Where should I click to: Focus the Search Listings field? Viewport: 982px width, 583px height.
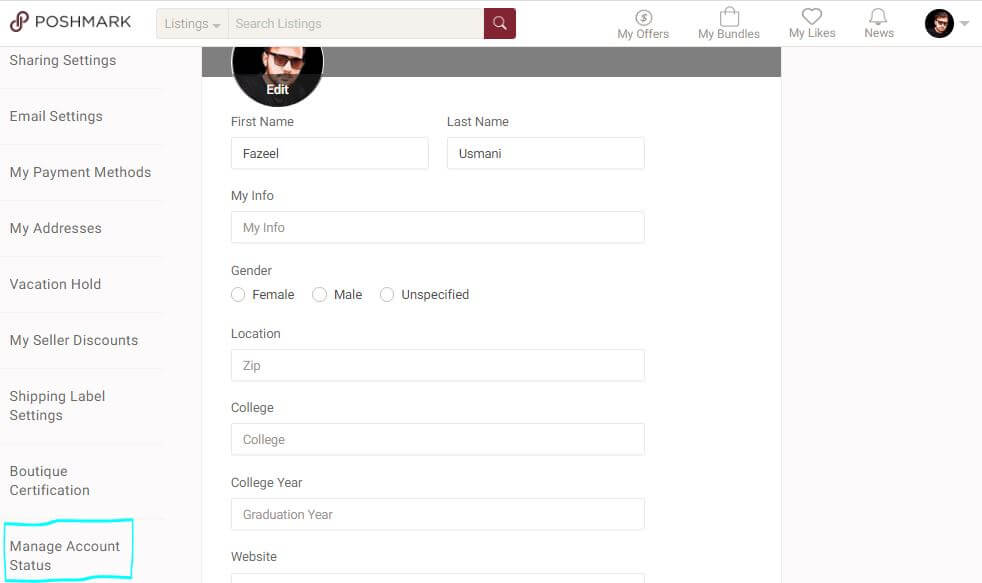356,23
